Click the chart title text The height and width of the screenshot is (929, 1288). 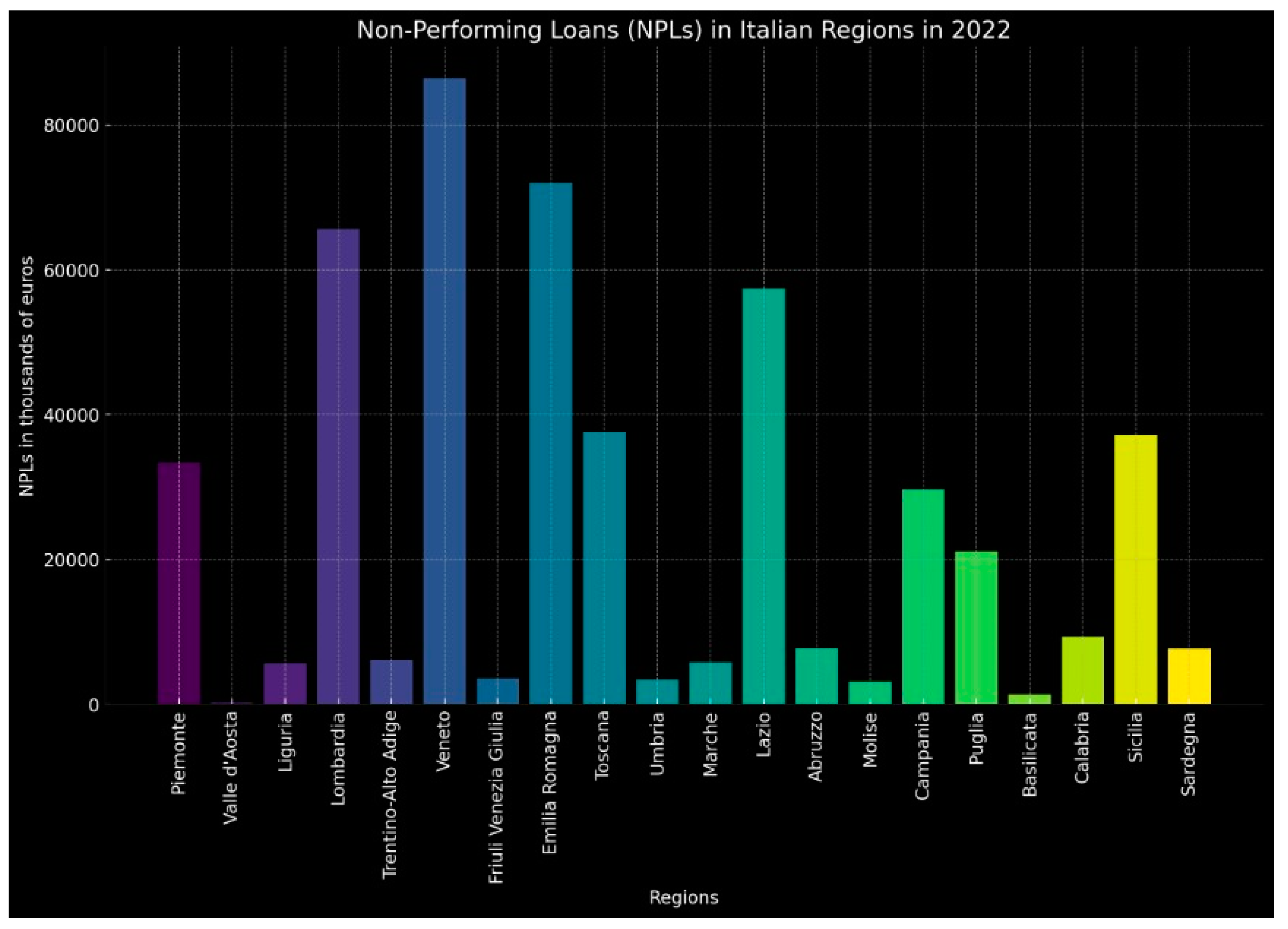click(683, 30)
